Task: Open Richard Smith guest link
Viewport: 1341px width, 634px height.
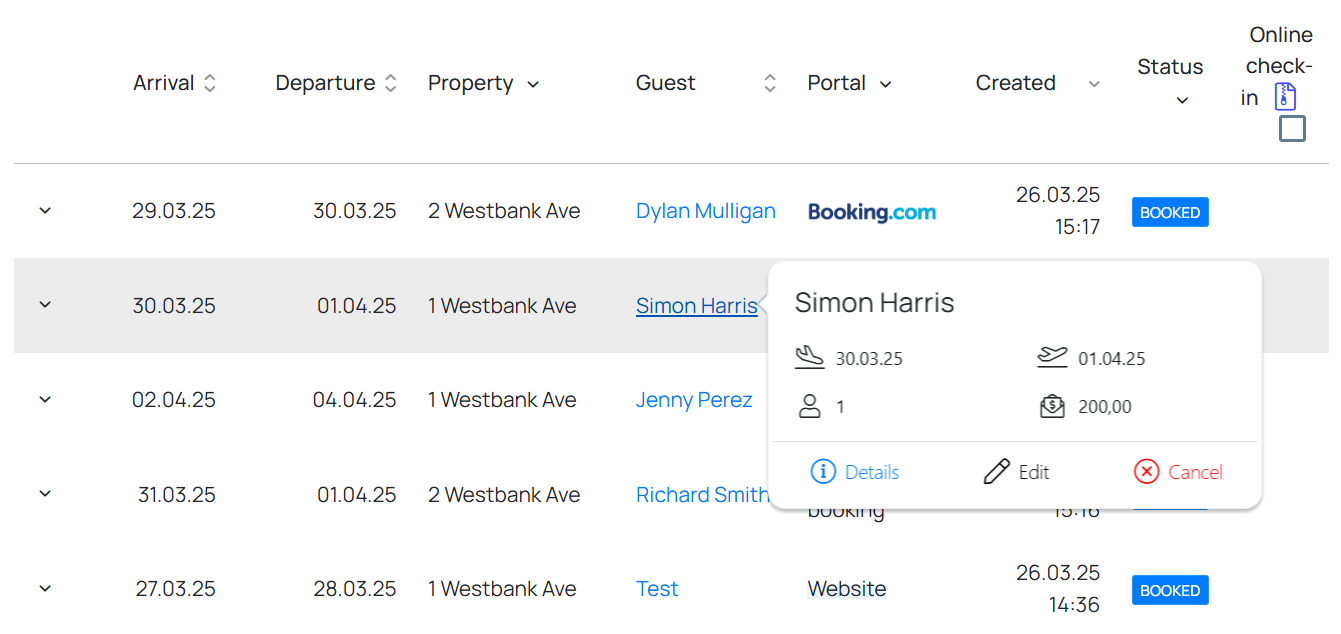Action: [x=702, y=495]
